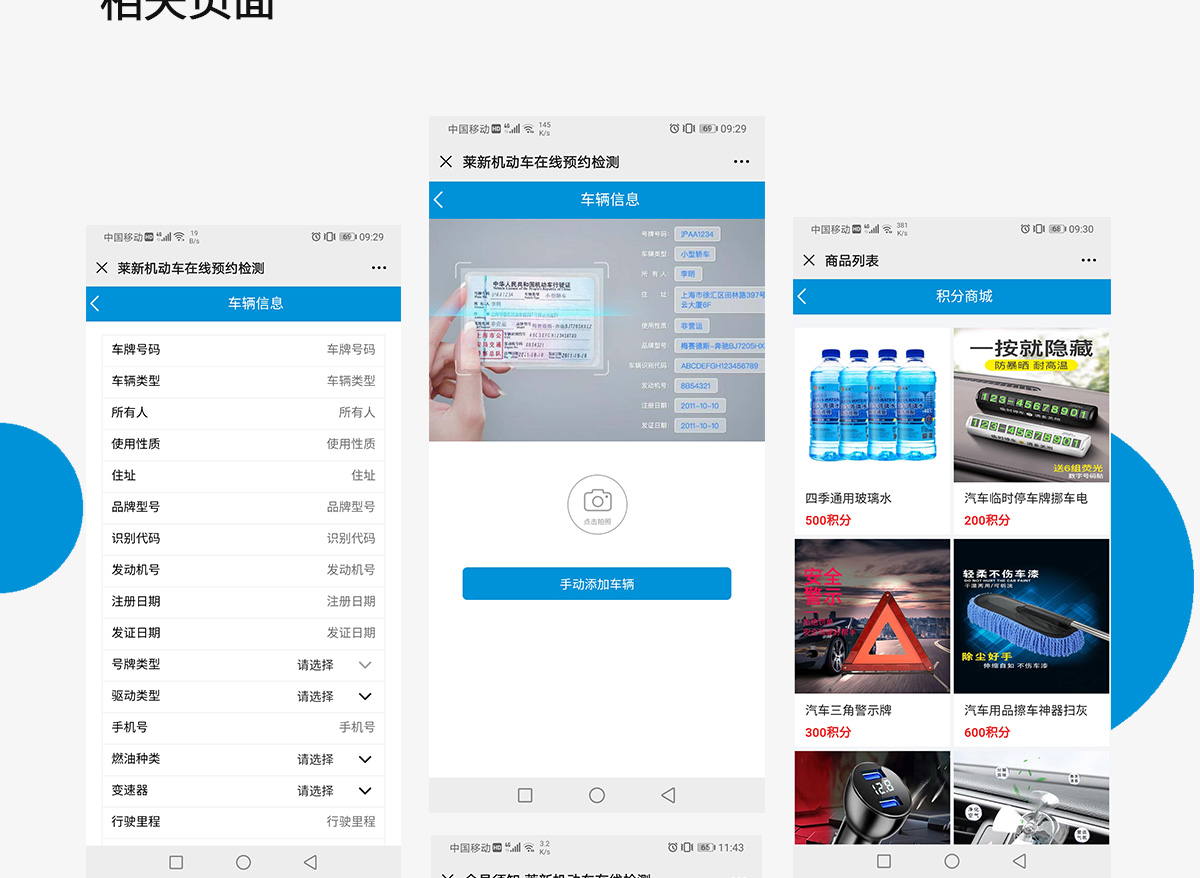Tap the recent-apps square on the left phone
The image size is (1200, 878).
coord(176,862)
